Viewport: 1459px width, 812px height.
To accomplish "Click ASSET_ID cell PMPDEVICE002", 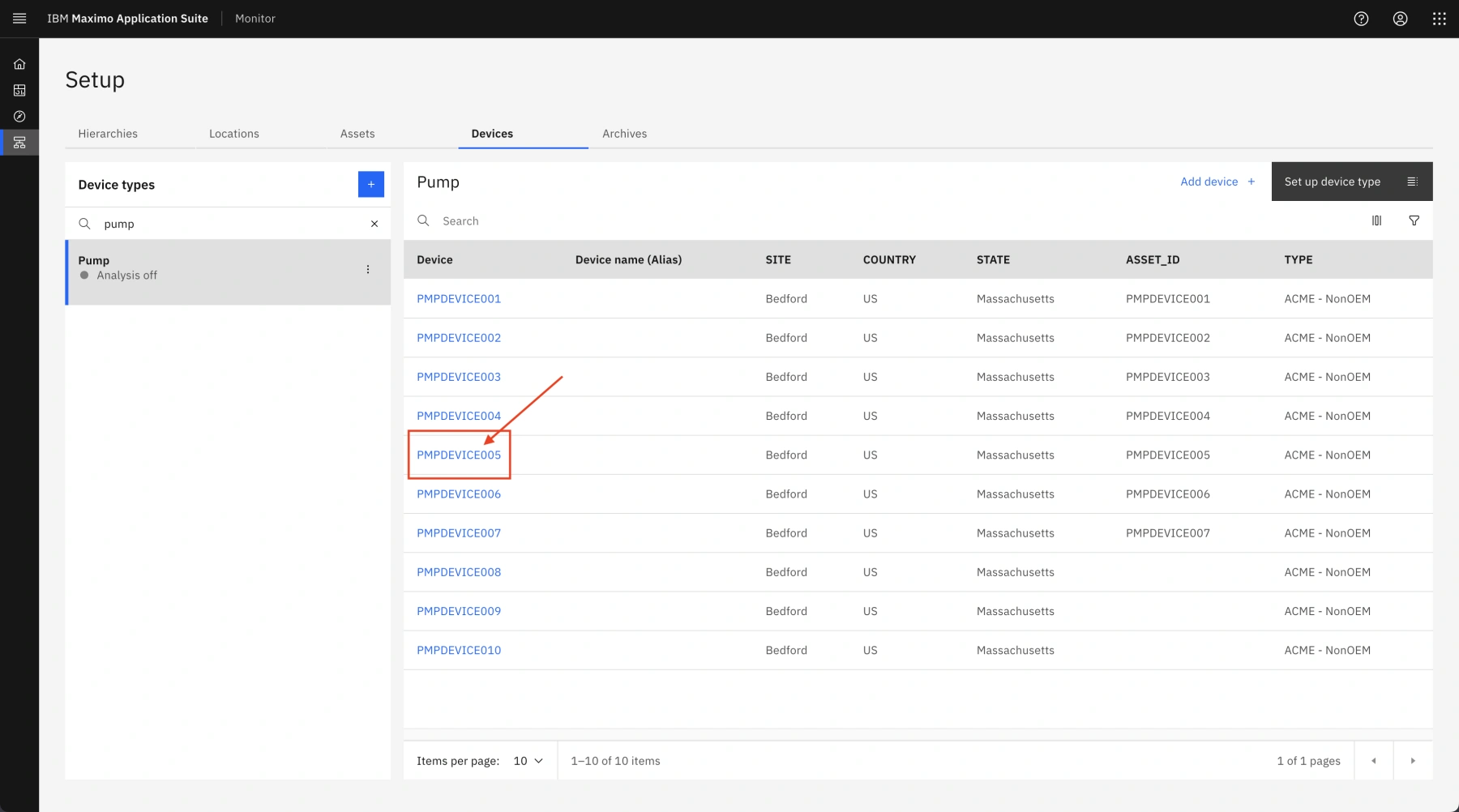I will point(1167,338).
